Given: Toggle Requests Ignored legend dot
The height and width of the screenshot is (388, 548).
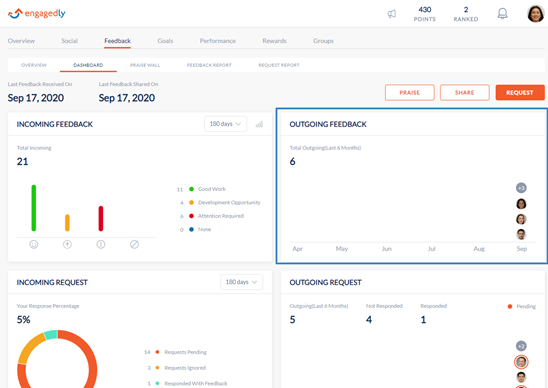Looking at the screenshot, I should (x=157, y=368).
